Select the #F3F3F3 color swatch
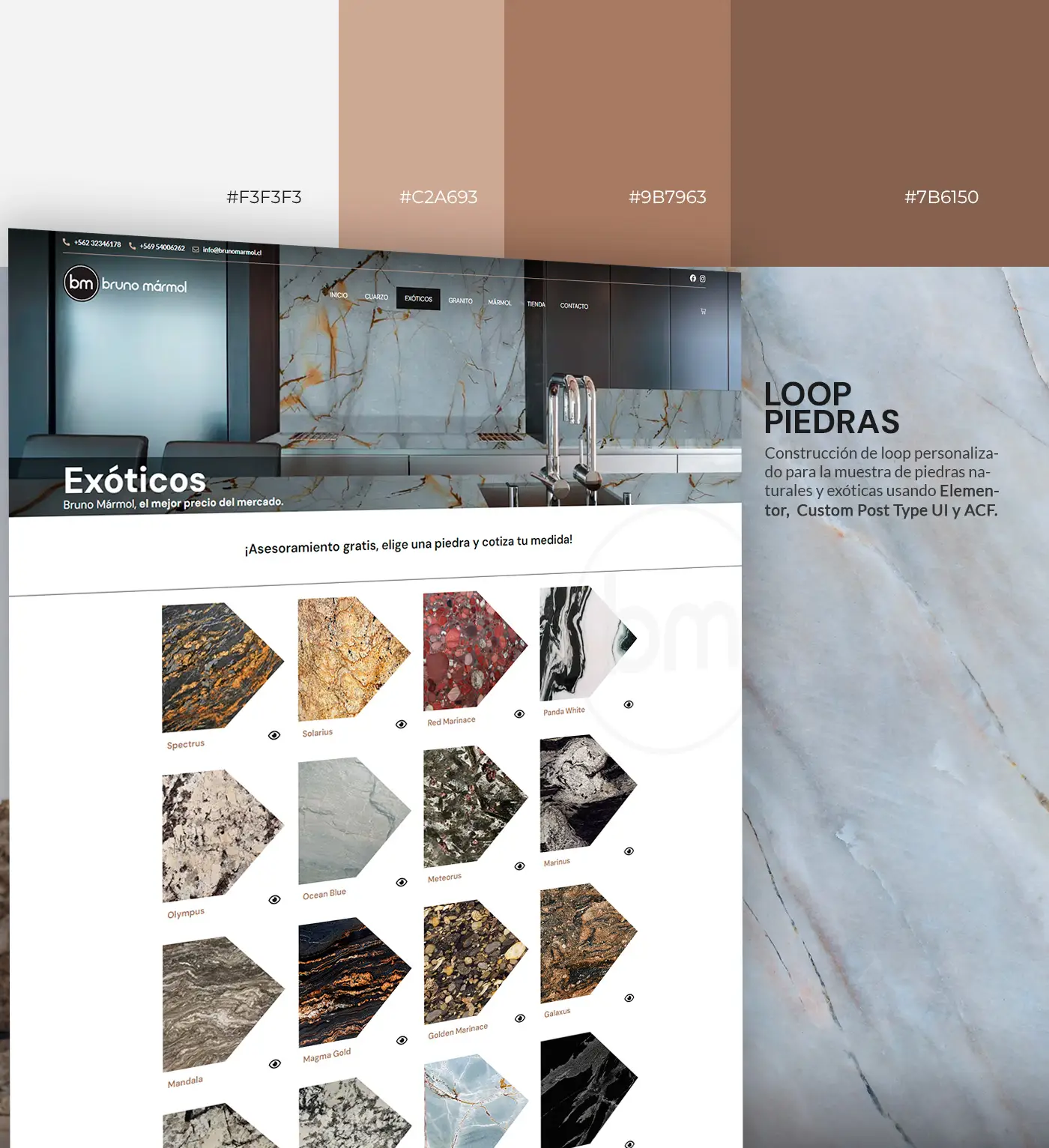The image size is (1049, 1148). [x=169, y=112]
